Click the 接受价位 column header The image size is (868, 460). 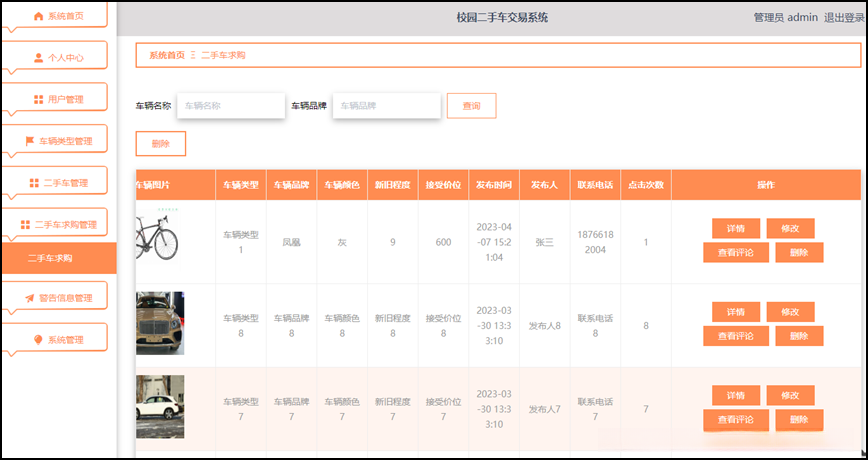(443, 185)
